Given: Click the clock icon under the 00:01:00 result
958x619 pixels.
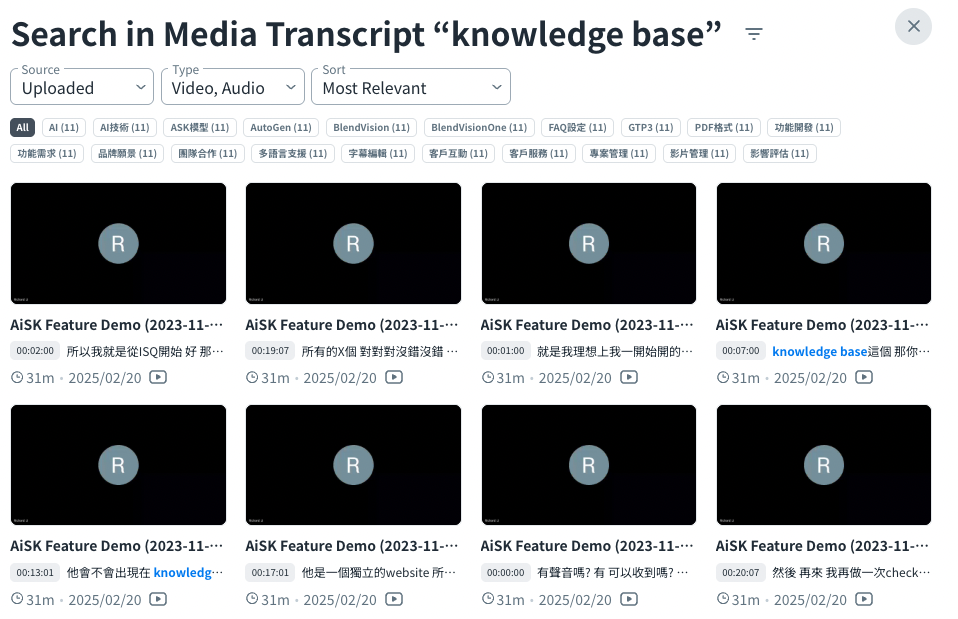Looking at the screenshot, I should pos(488,377).
